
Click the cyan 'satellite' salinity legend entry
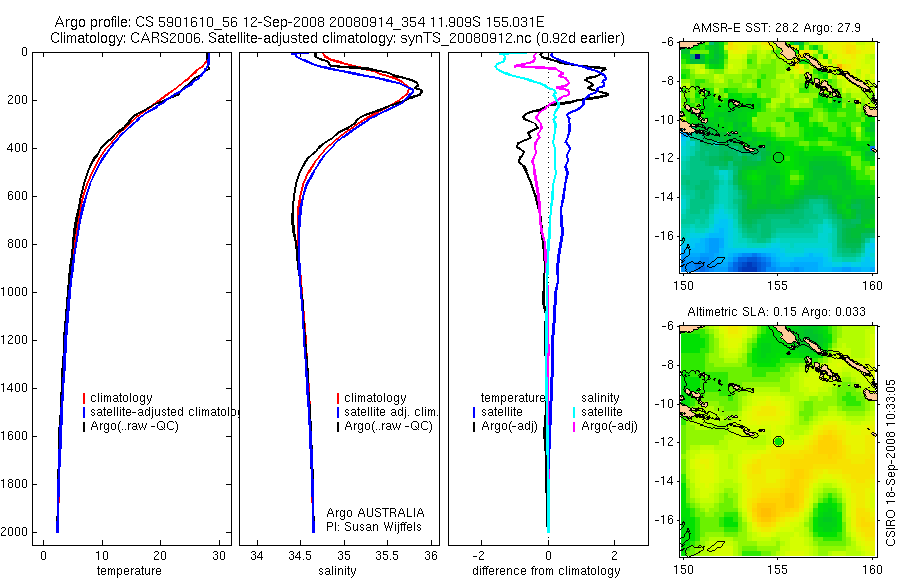point(598,412)
